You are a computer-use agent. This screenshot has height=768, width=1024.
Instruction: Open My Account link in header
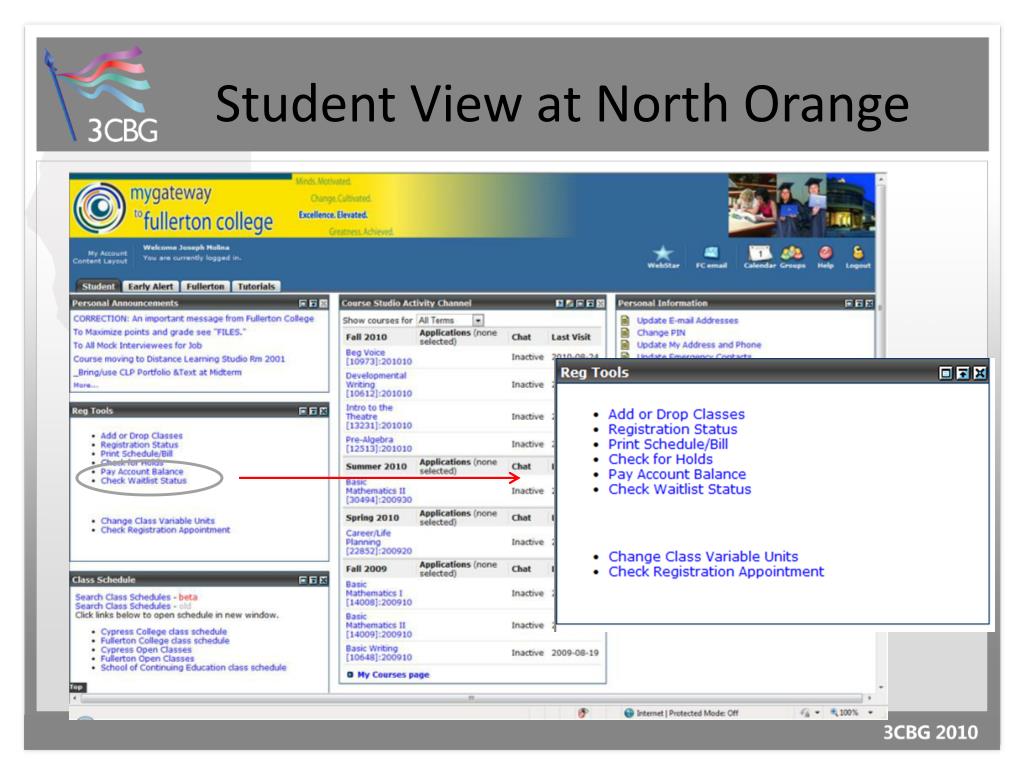108,253
